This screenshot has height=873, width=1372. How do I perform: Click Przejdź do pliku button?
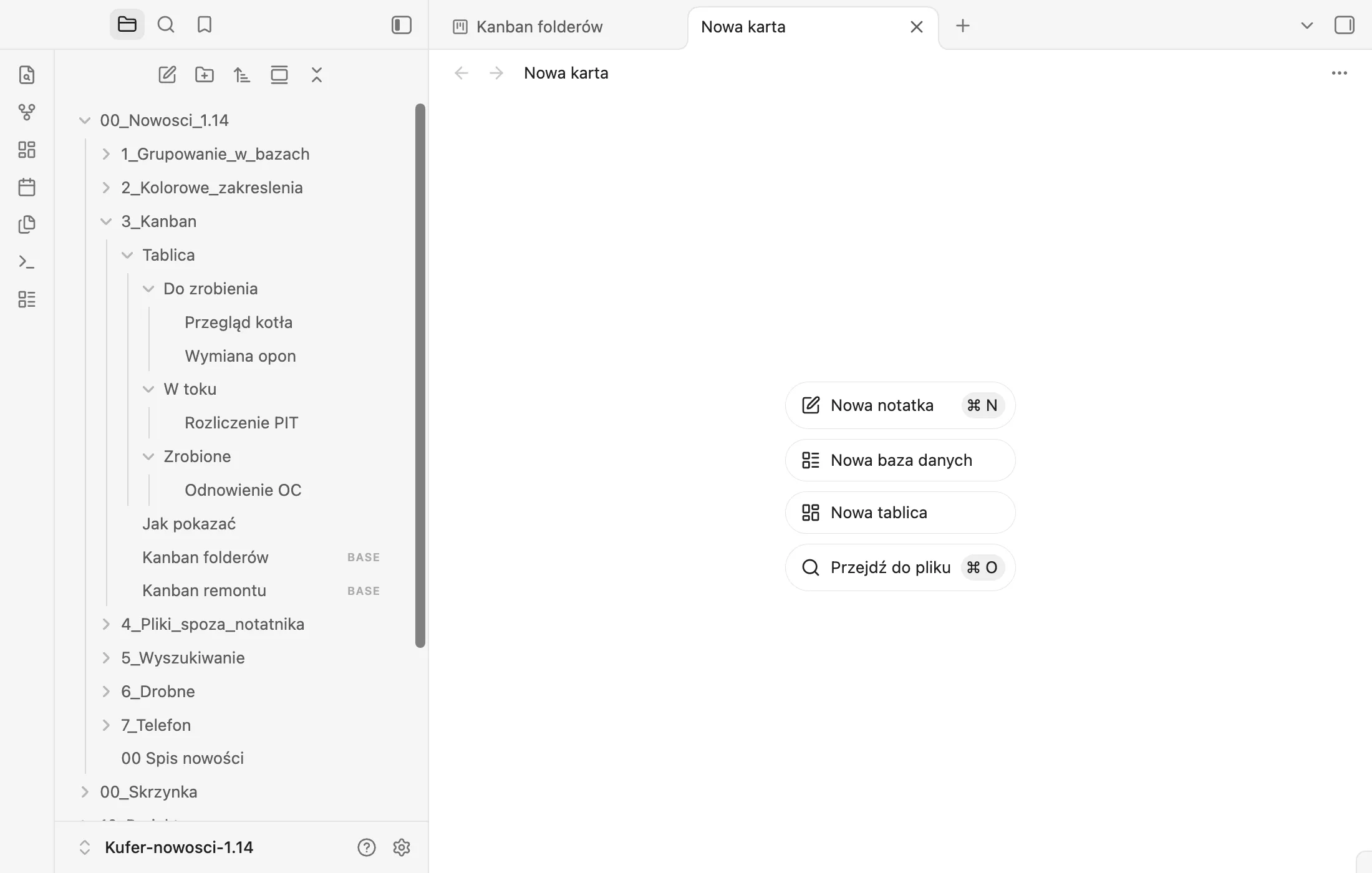[x=901, y=567]
